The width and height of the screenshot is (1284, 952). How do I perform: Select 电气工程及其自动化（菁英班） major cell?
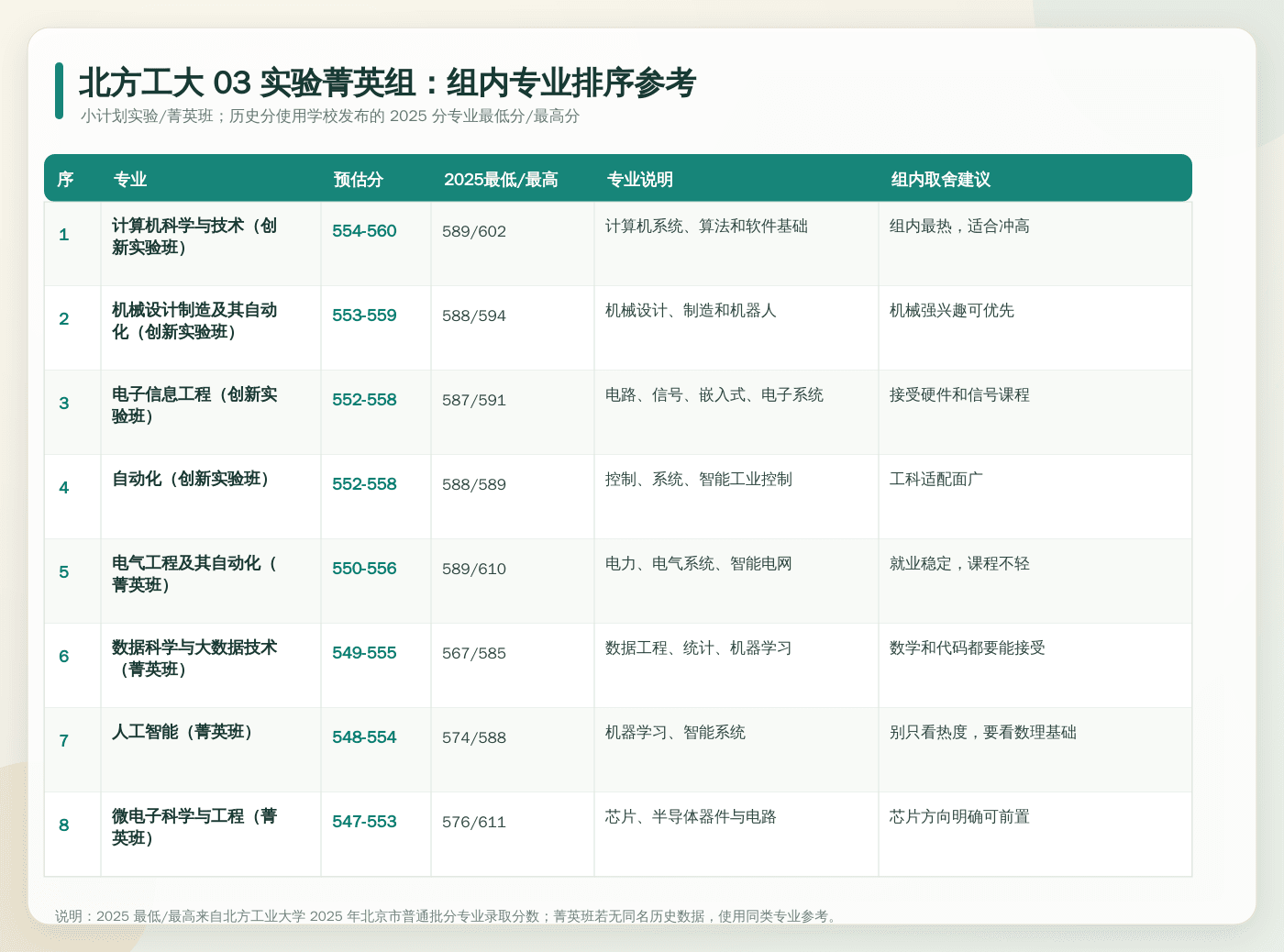coord(194,574)
